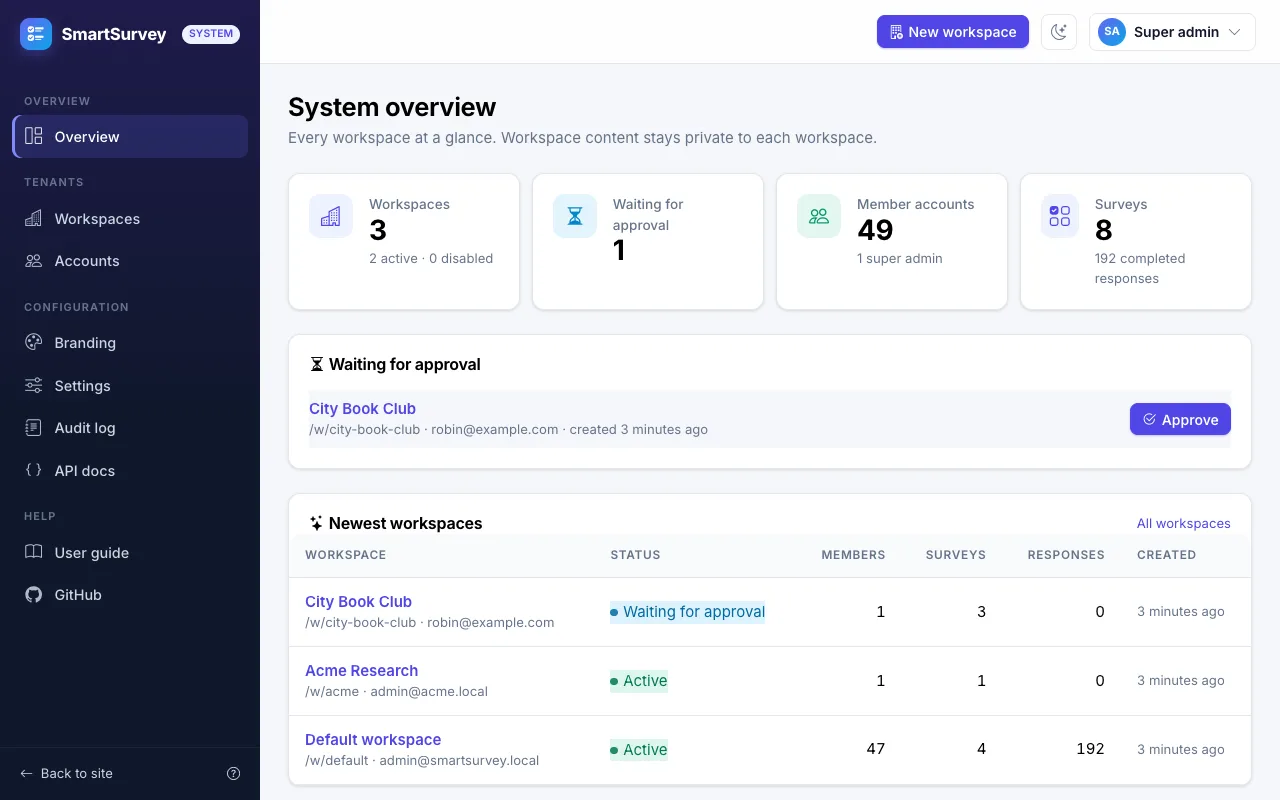Screen dimensions: 1280x800
Task: Click the New workspace button
Action: pyautogui.click(x=953, y=32)
